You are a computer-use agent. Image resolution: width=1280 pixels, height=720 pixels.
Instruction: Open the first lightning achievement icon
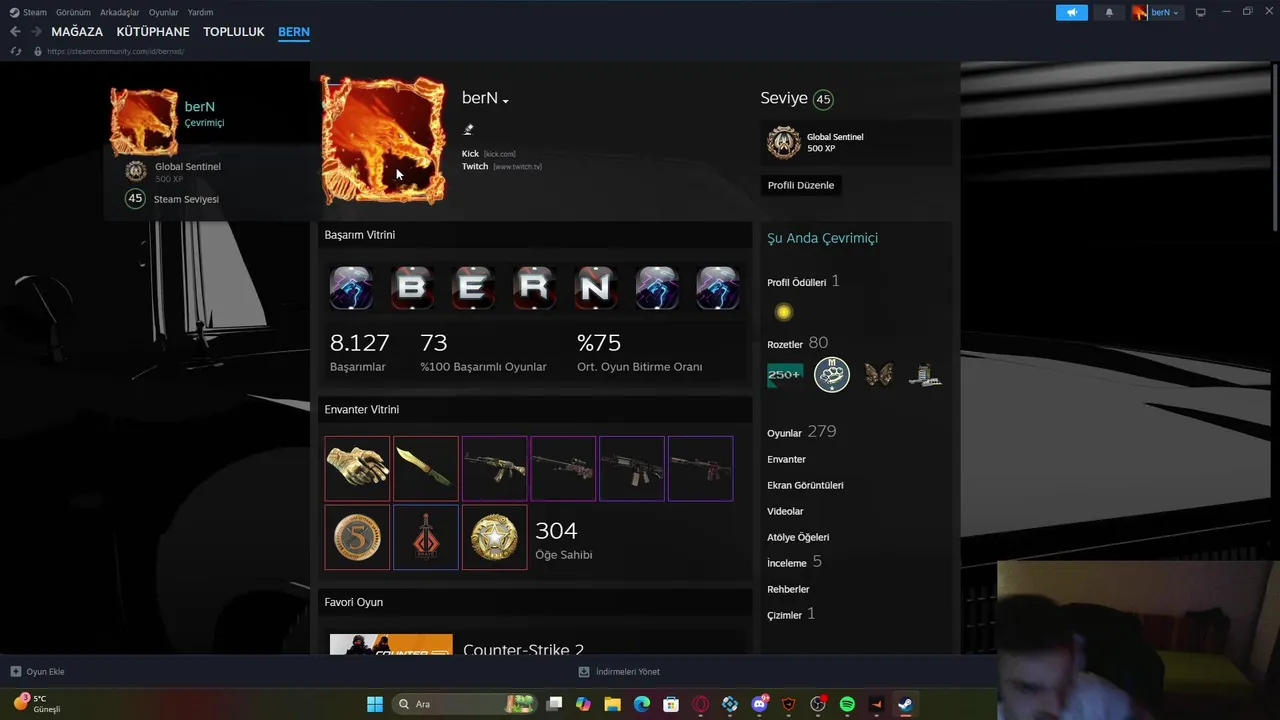[352, 288]
